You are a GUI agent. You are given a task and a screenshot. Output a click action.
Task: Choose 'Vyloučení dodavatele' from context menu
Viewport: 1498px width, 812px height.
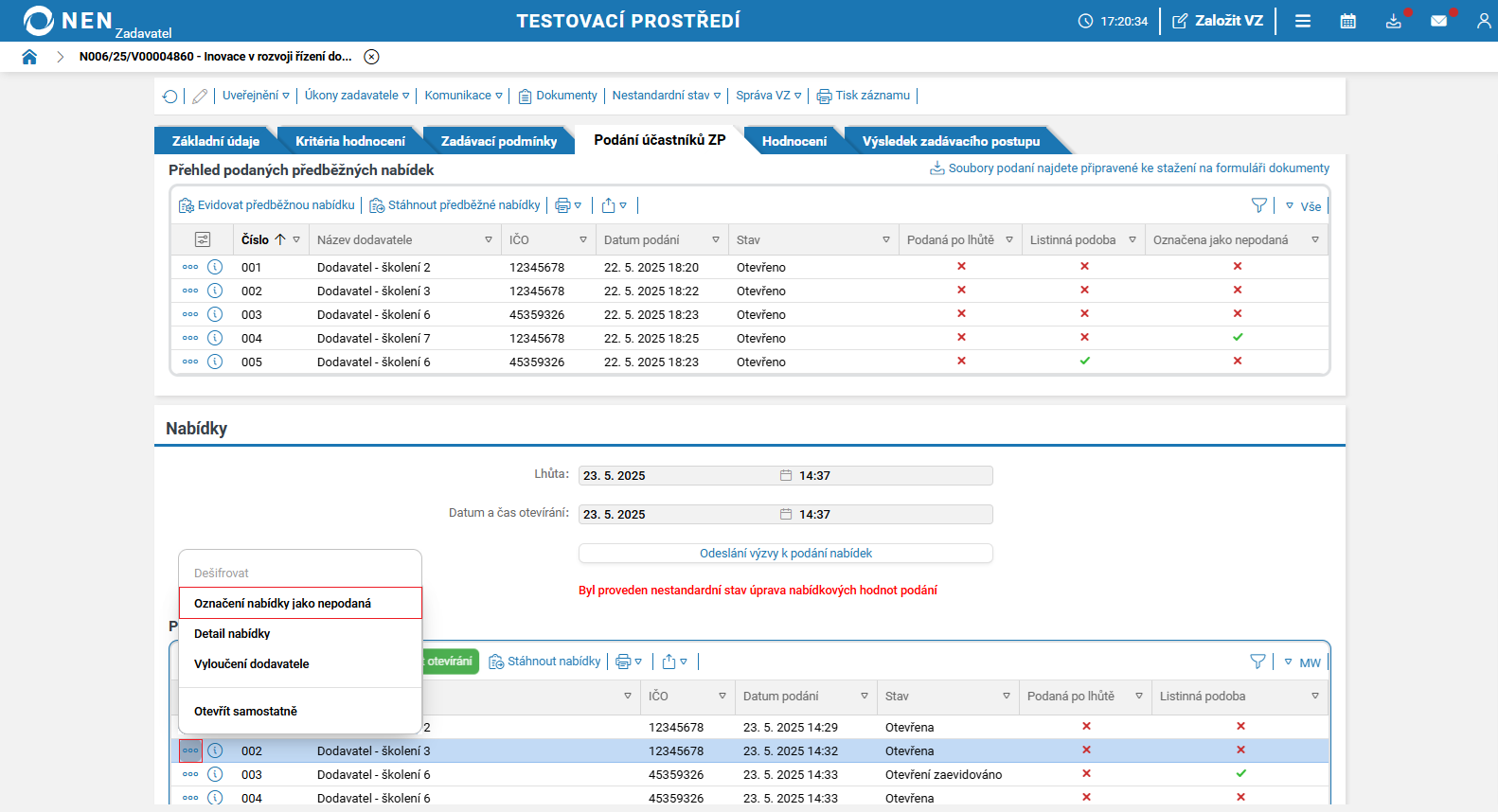252,663
